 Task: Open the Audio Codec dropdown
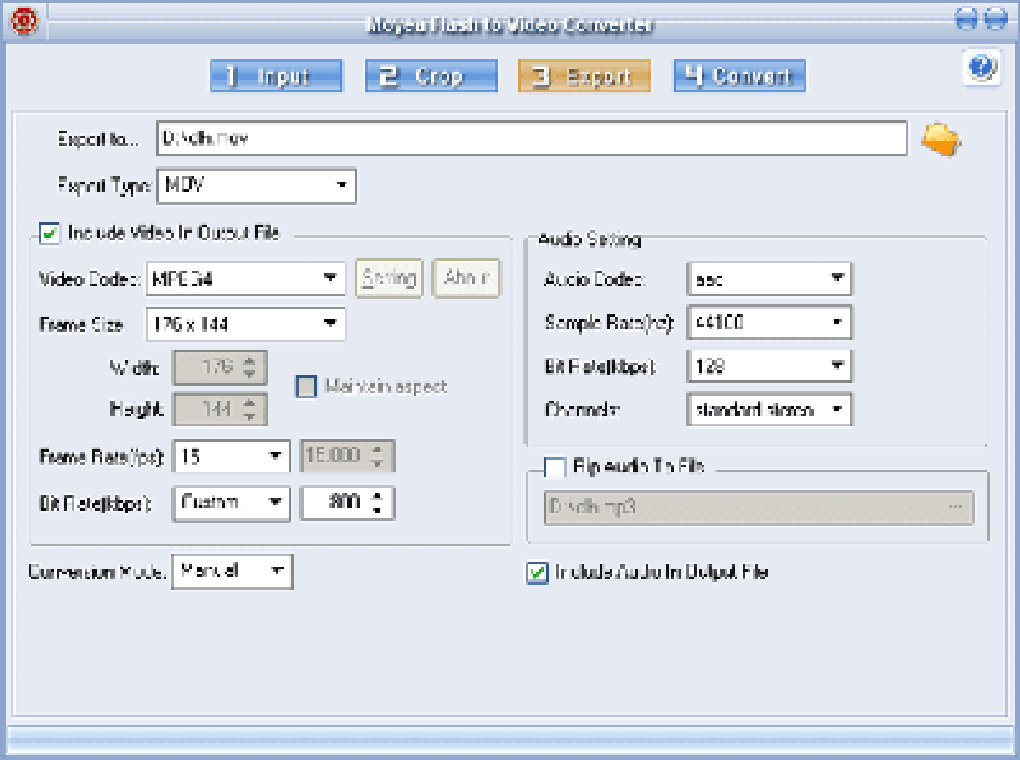pos(769,279)
